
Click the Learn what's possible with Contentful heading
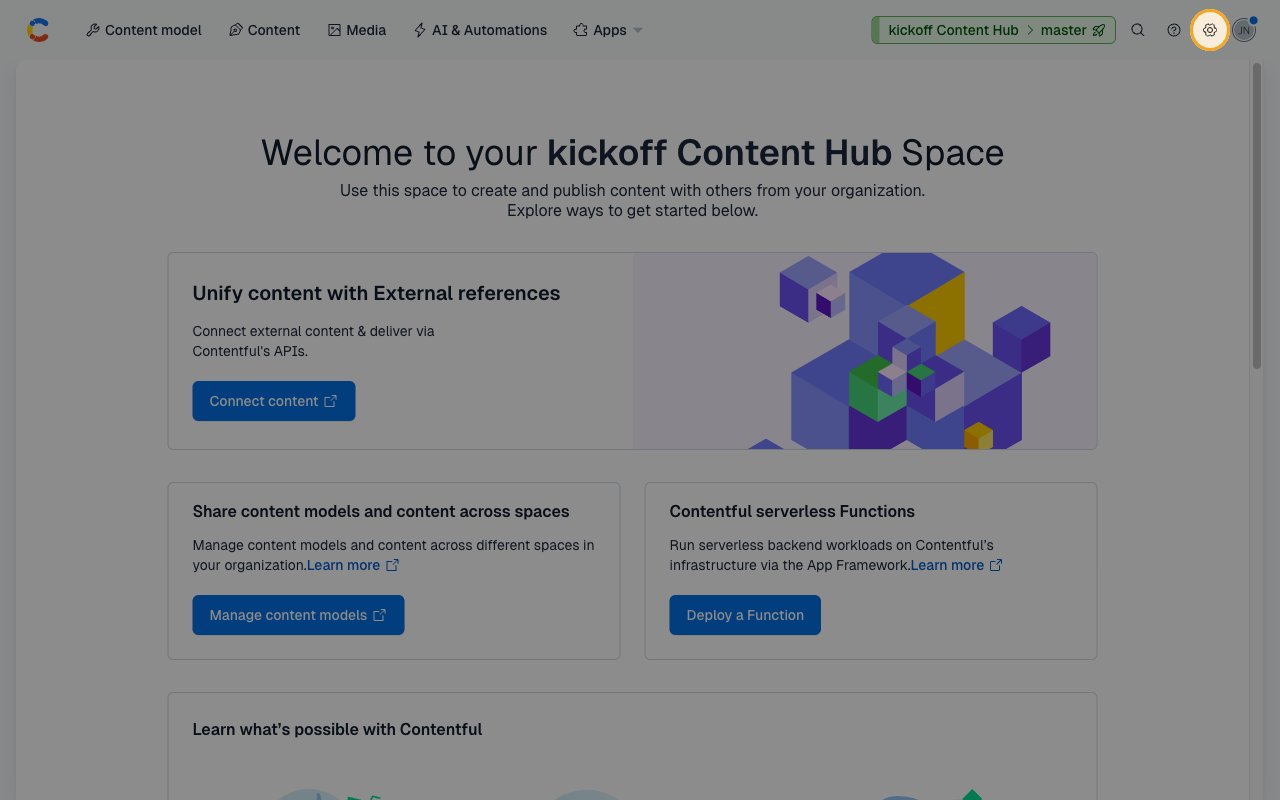click(x=337, y=729)
